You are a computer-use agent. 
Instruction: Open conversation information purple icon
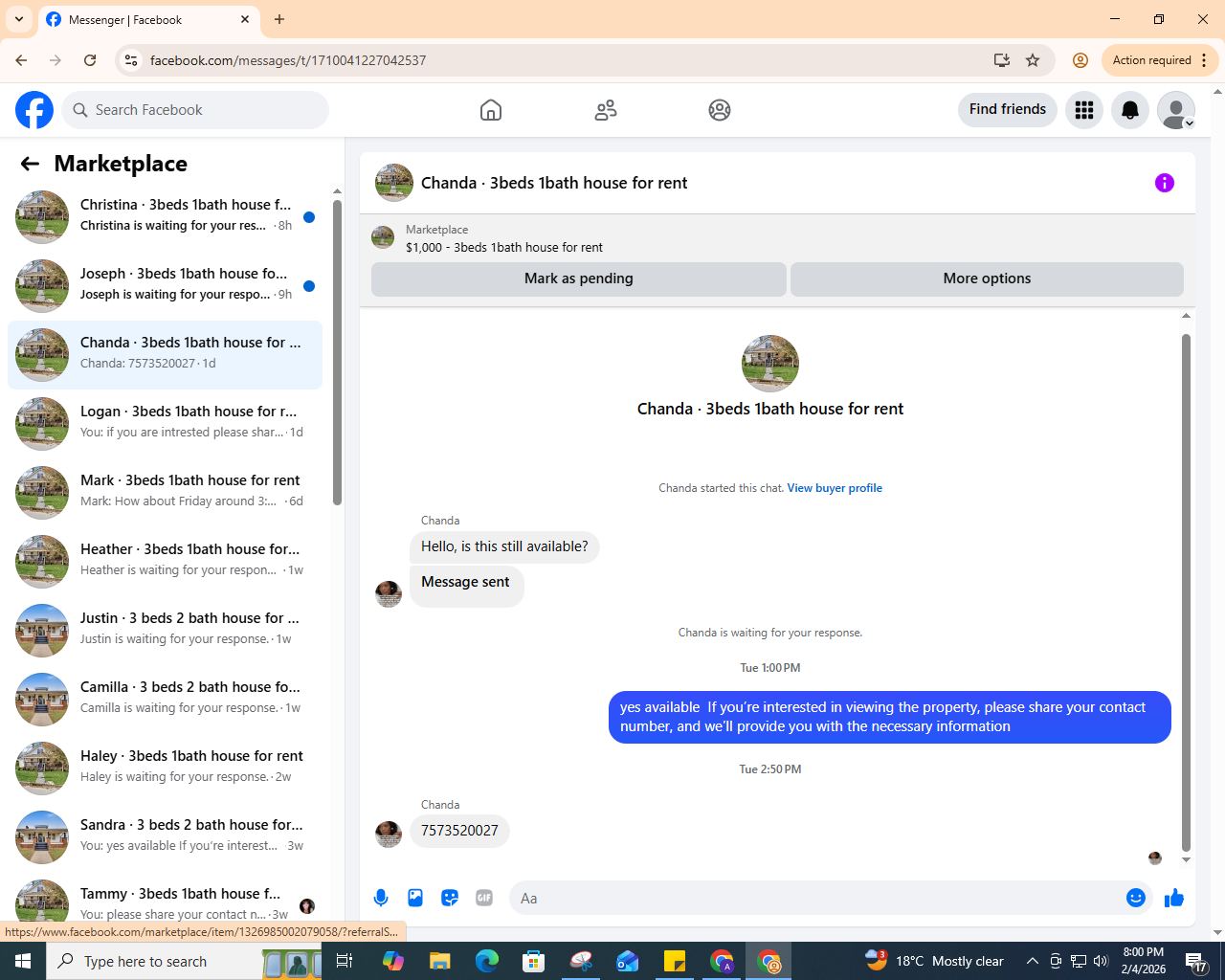[1165, 183]
